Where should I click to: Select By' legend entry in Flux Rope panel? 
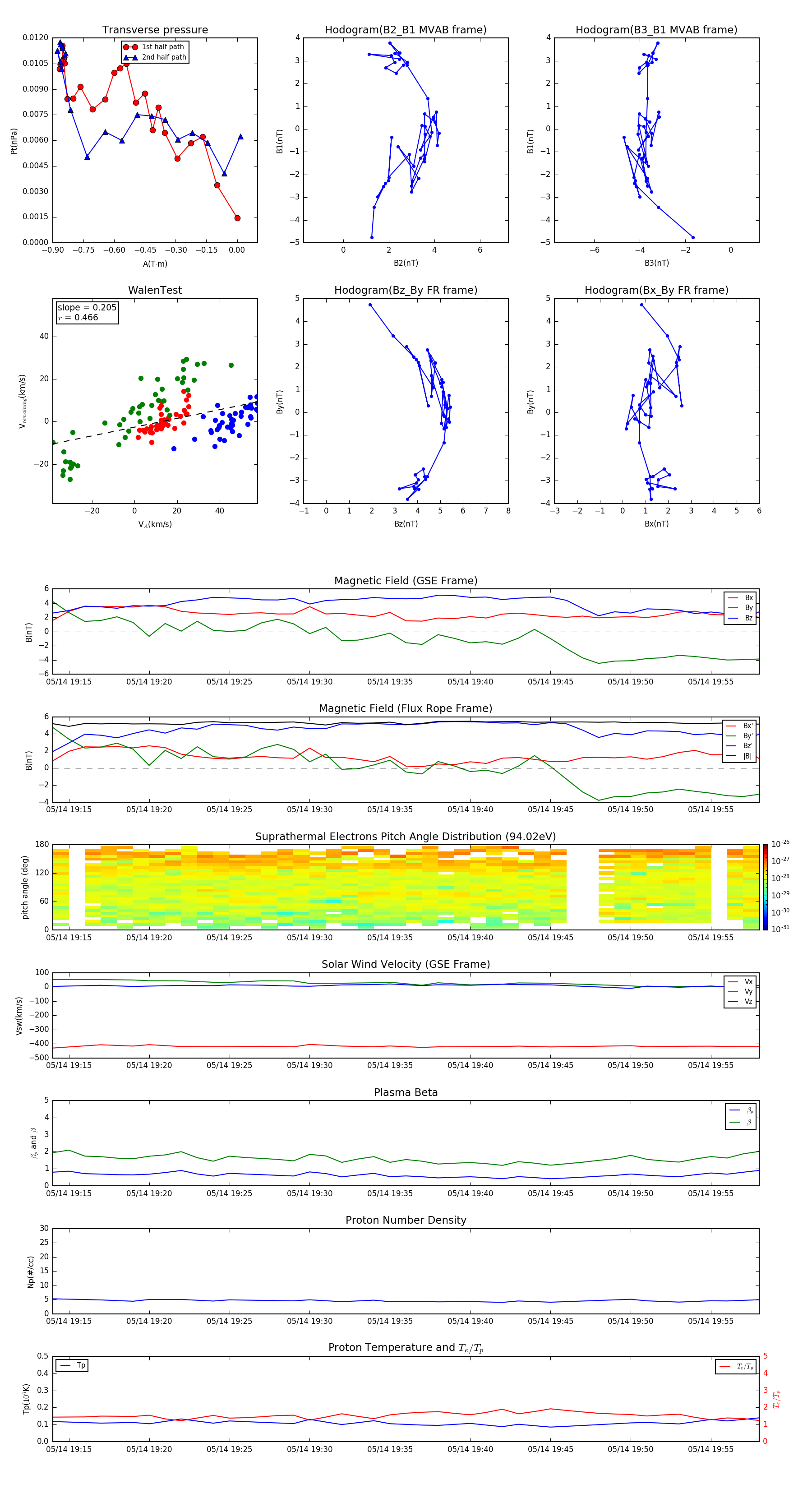click(x=740, y=736)
